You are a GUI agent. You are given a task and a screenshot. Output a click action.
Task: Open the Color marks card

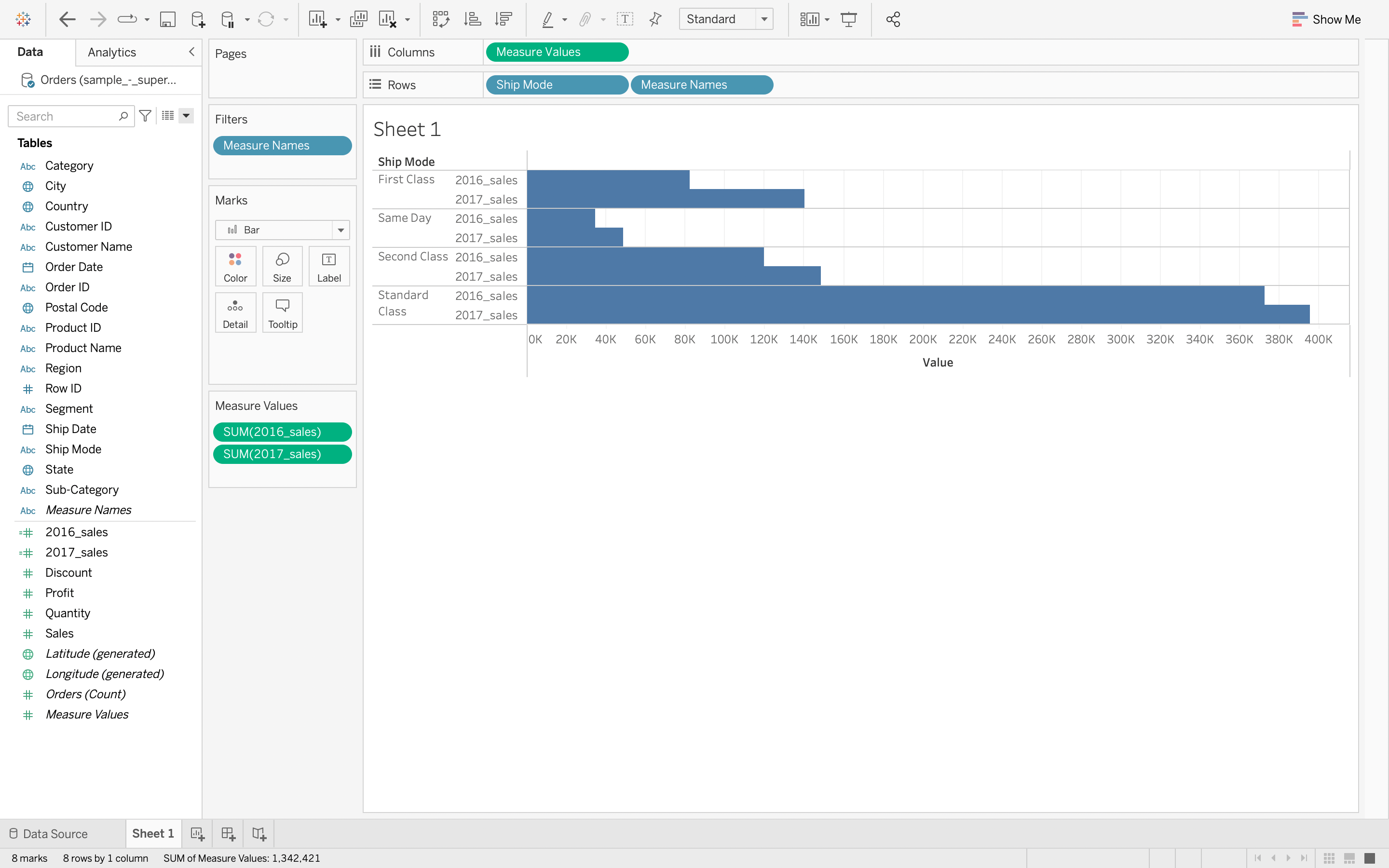click(x=235, y=266)
